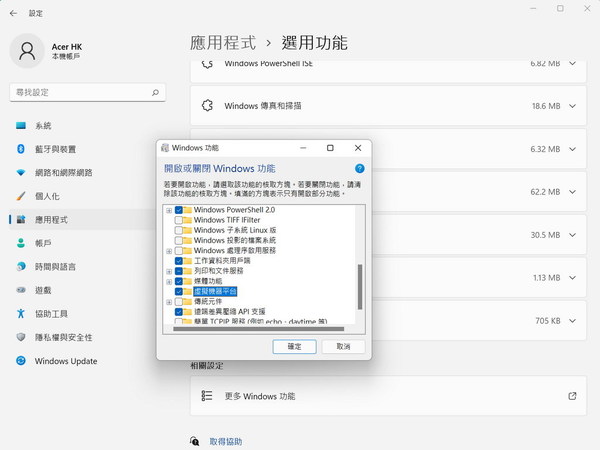
Task: Uncheck 工作資料夾用戶端 checkbox
Action: (179, 261)
